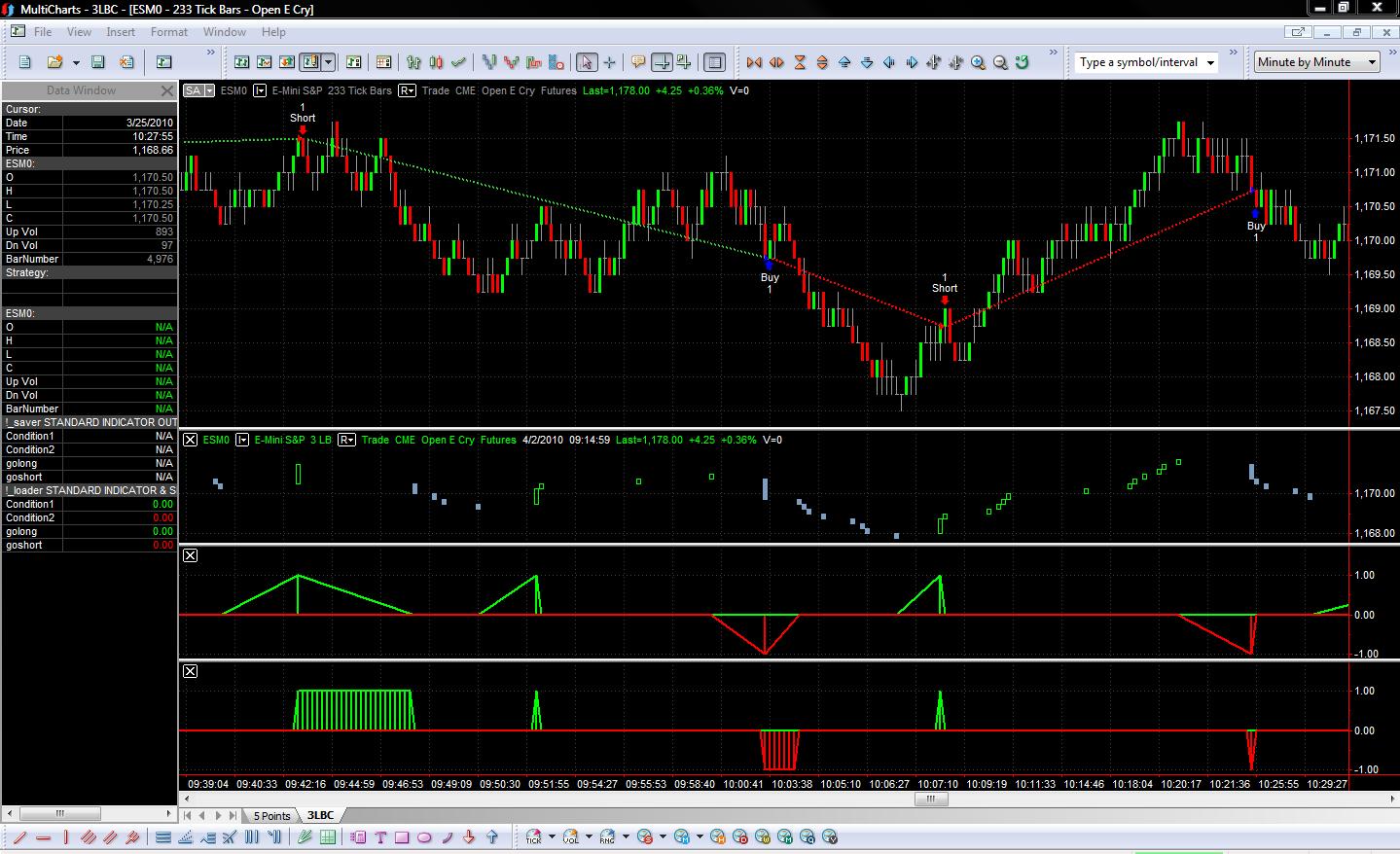The width and height of the screenshot is (1400, 854).
Task: Select the text drawing tool
Action: pyautogui.click(x=379, y=836)
